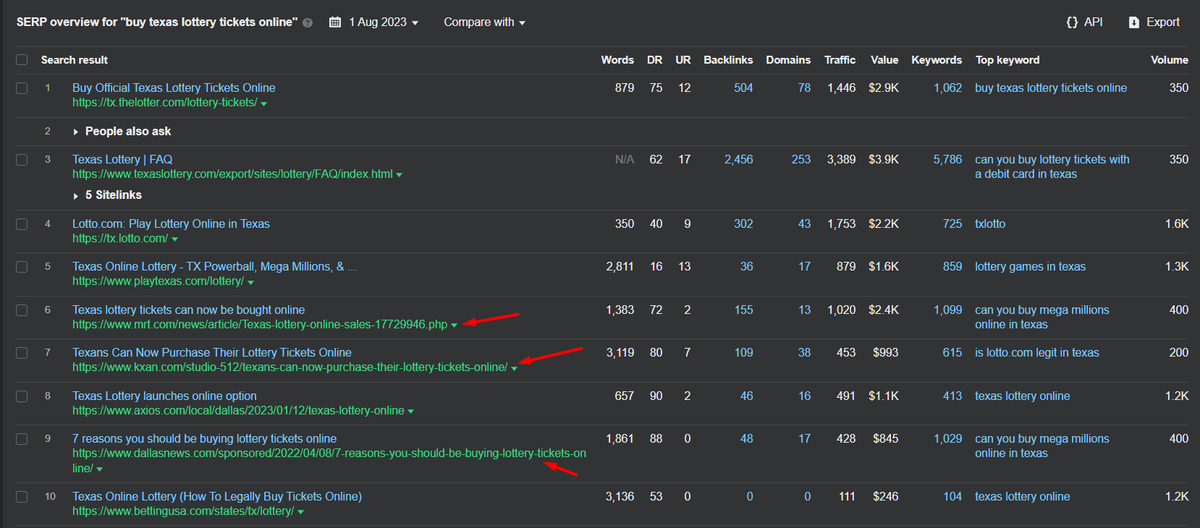Click 859 keywords for playtexas.com
The width and height of the screenshot is (1200, 528).
tap(952, 267)
